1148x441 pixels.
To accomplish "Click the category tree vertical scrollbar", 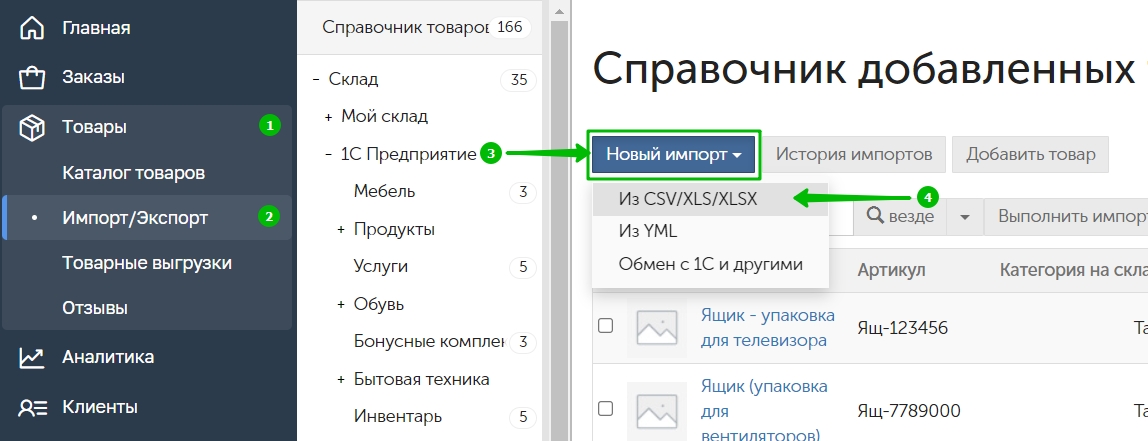I will pyautogui.click(x=559, y=231).
